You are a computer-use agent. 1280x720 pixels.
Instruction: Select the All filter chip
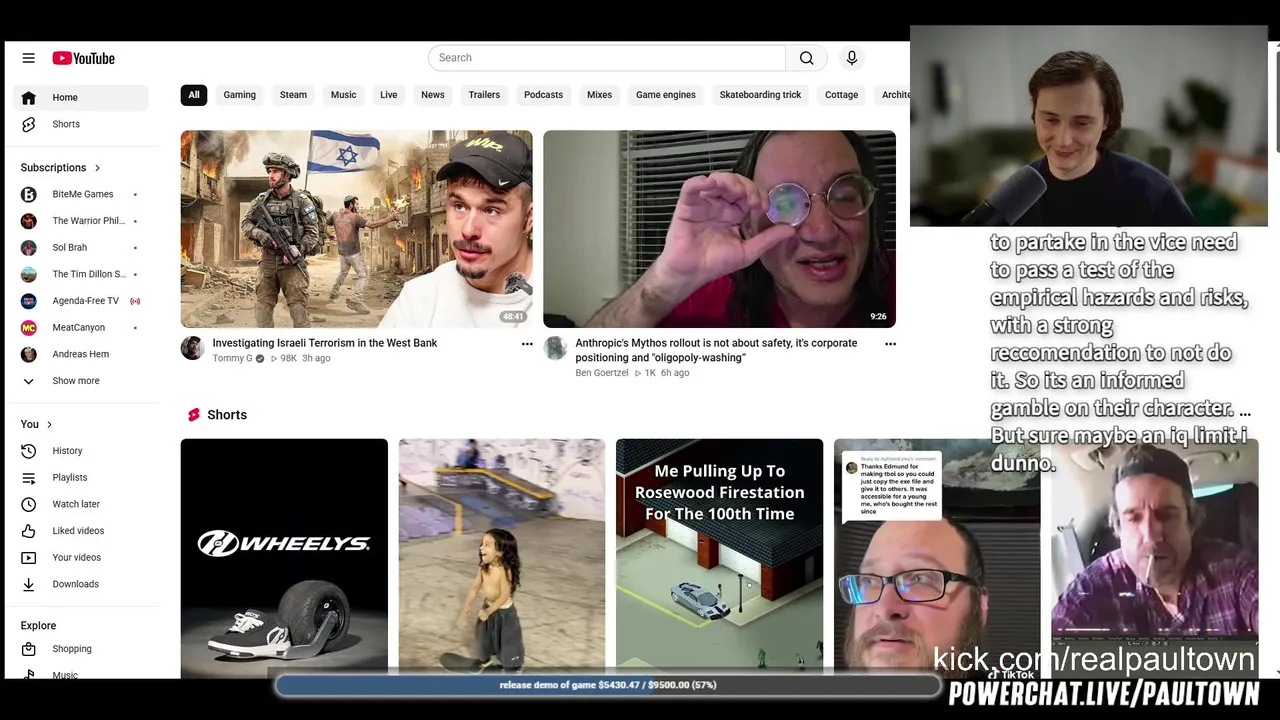pos(194,95)
